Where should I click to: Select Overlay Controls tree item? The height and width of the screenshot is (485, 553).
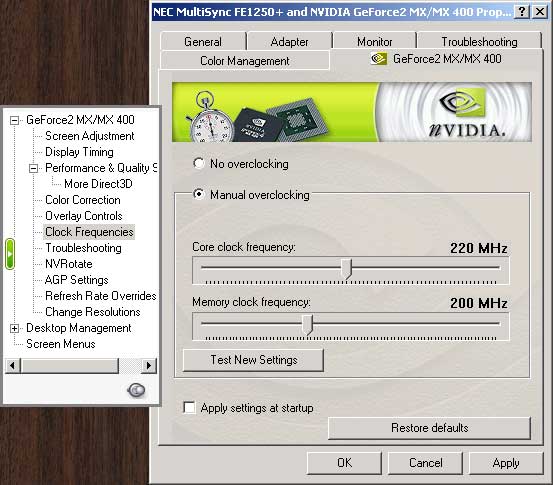pyautogui.click(x=84, y=216)
